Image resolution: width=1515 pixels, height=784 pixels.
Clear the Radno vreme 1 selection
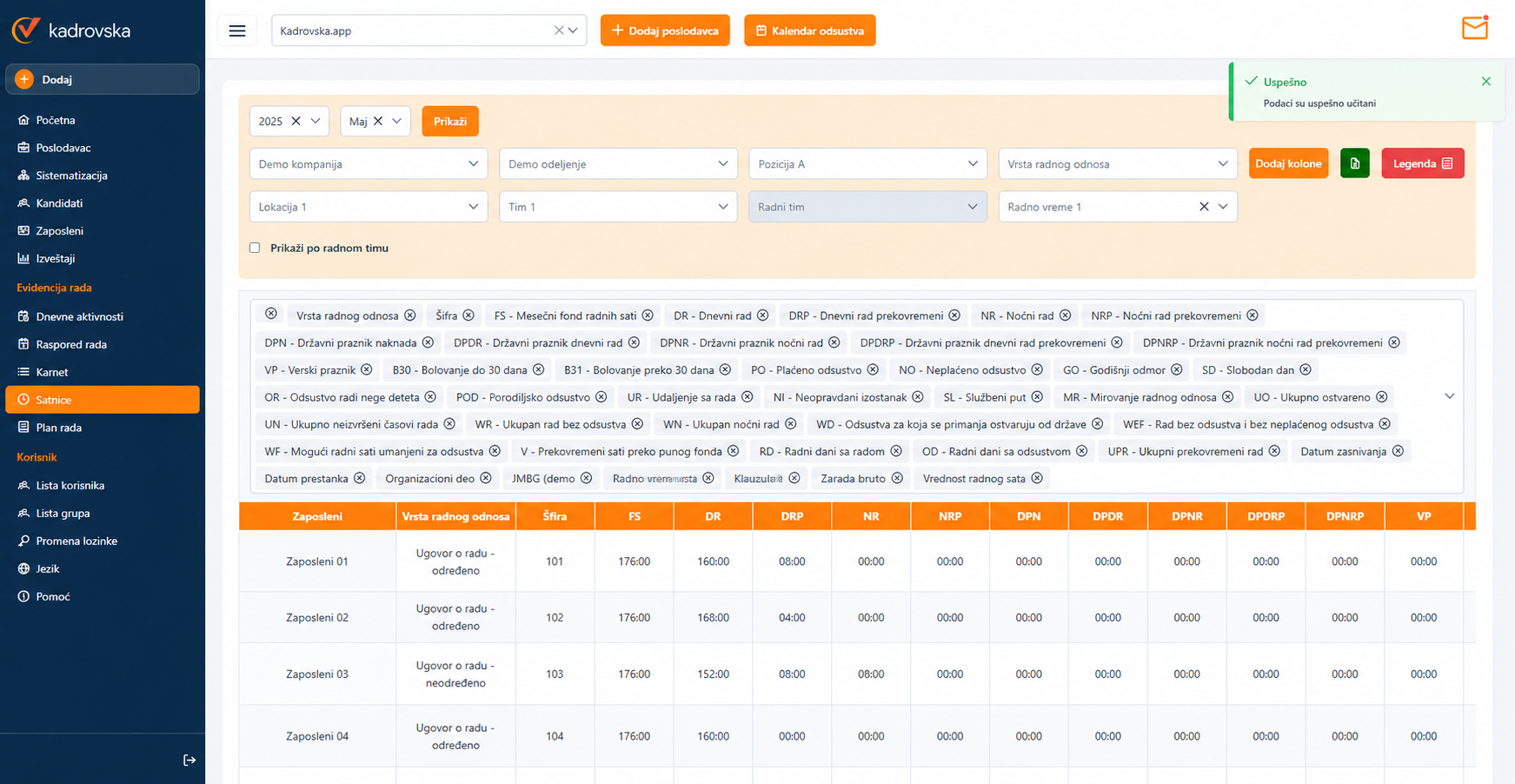coord(1204,207)
